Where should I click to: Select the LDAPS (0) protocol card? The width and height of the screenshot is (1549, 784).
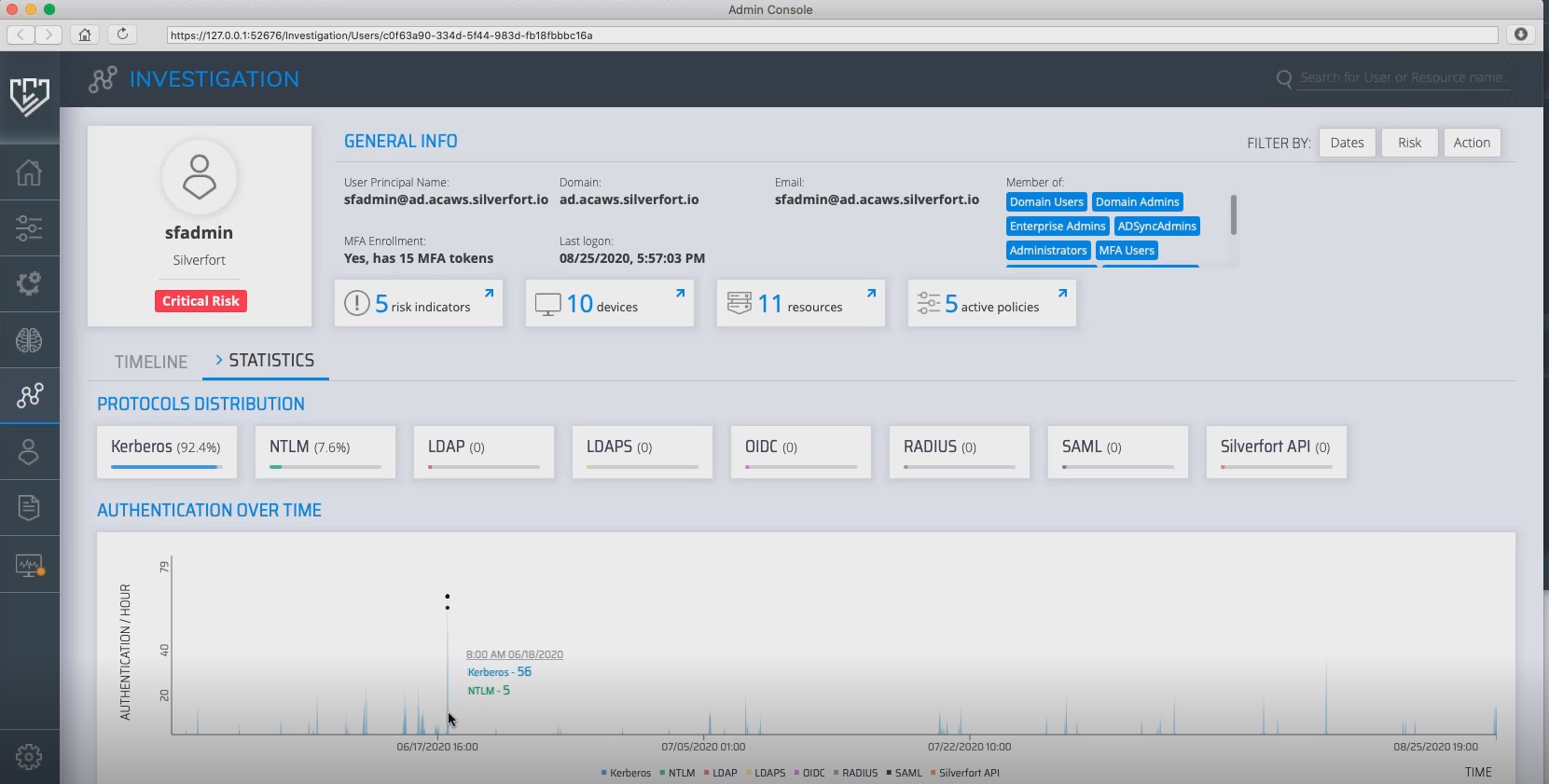click(x=643, y=452)
